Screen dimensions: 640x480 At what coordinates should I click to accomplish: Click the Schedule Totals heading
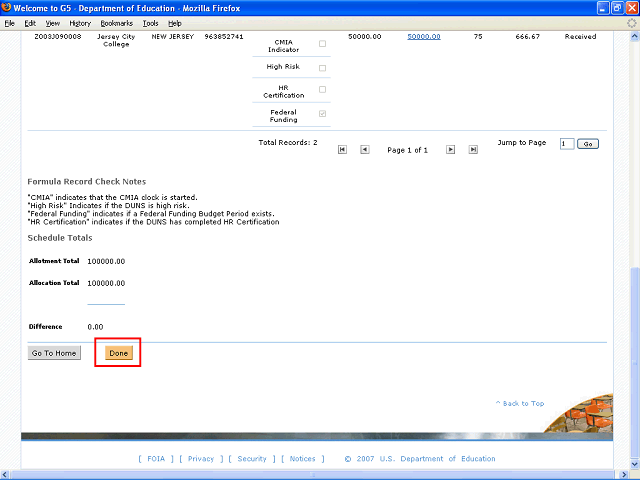(x=60, y=238)
